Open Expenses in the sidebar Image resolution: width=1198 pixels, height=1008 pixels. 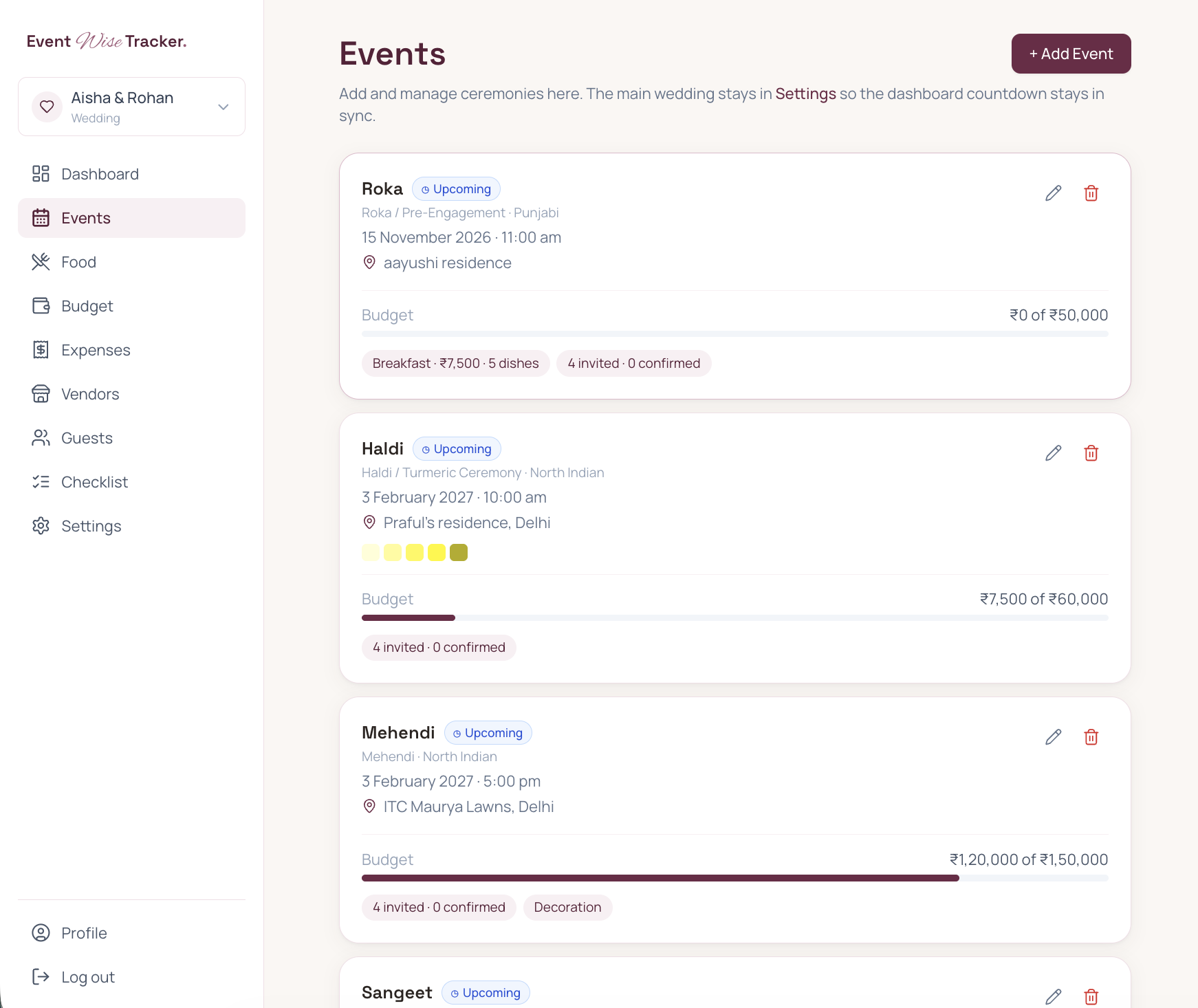(x=131, y=350)
